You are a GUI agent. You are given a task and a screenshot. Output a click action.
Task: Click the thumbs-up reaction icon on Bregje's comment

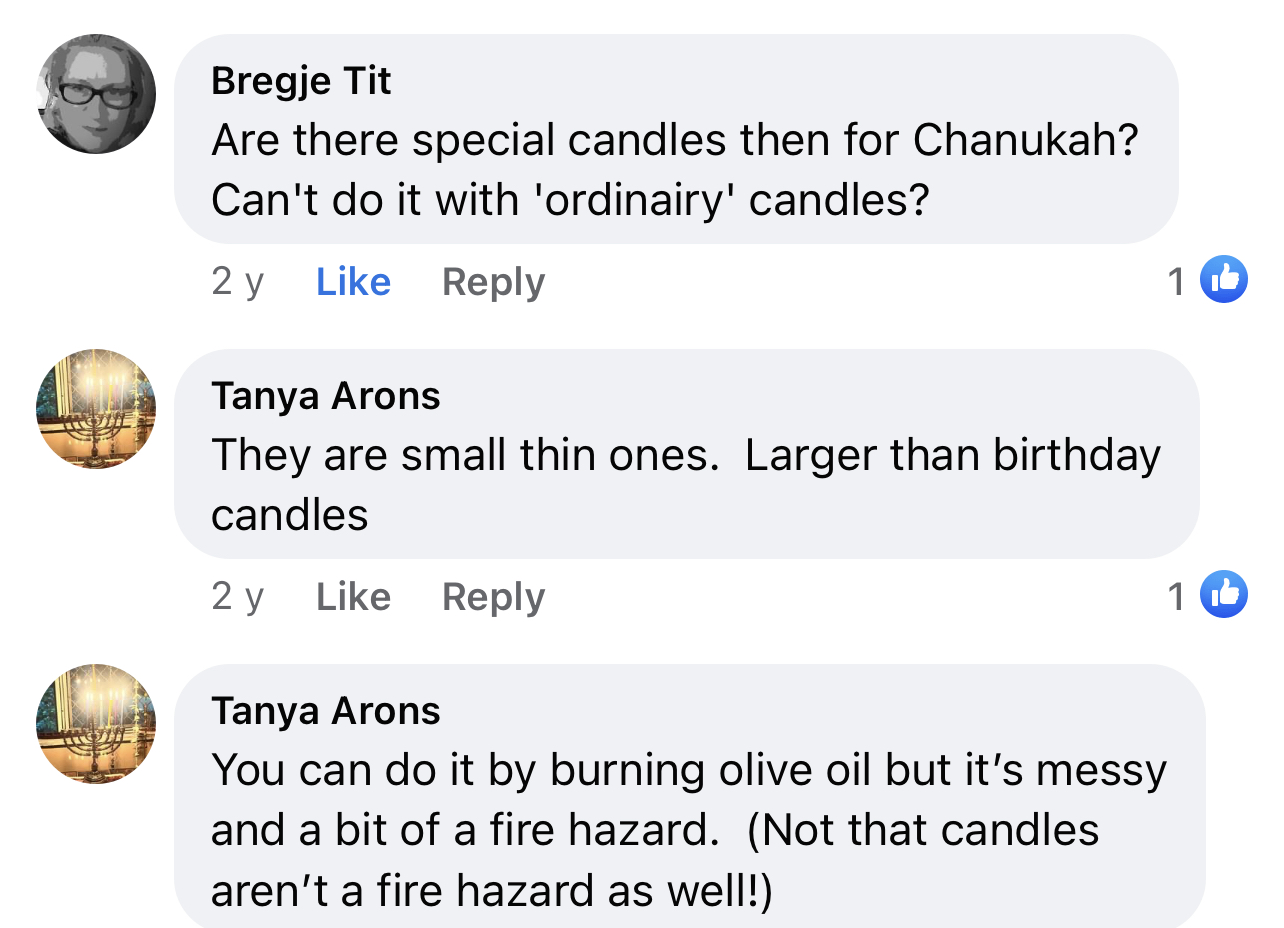pyautogui.click(x=1223, y=280)
